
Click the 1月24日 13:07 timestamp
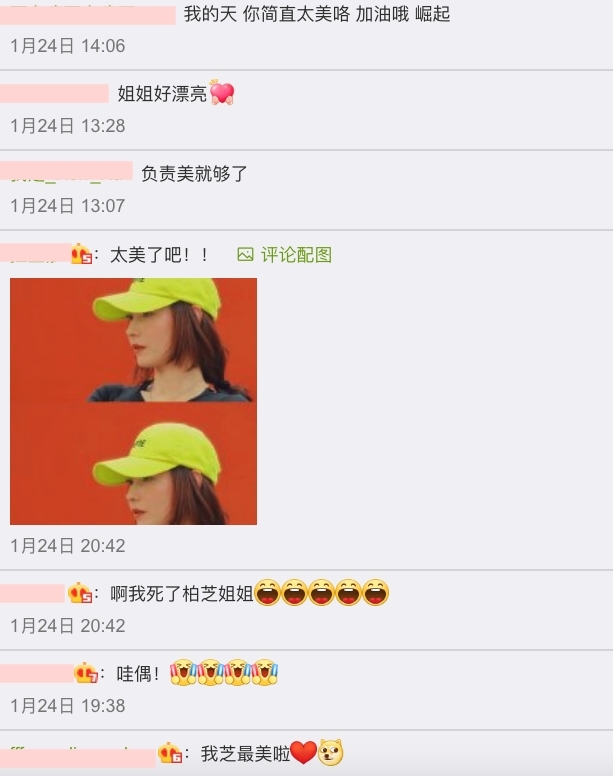68,206
